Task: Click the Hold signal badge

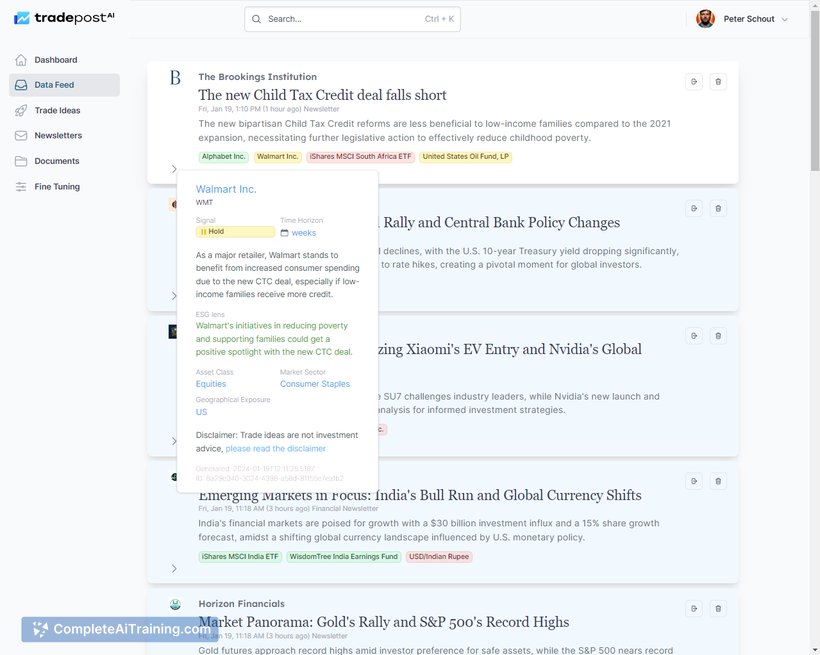Action: (235, 231)
